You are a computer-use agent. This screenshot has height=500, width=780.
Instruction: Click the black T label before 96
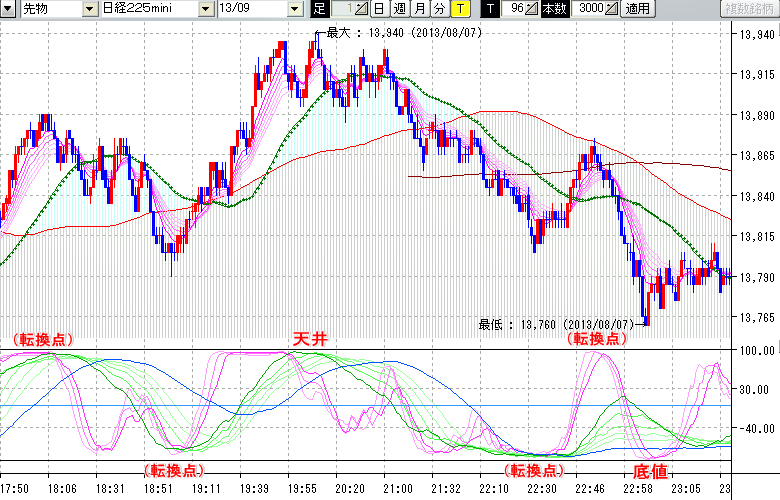pyautogui.click(x=490, y=9)
